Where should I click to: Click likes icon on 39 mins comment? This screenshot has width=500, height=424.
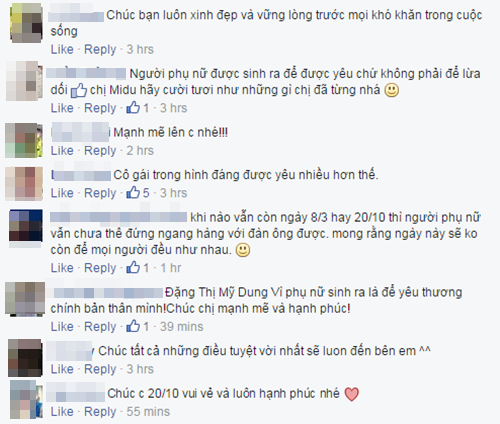pyautogui.click(x=133, y=326)
